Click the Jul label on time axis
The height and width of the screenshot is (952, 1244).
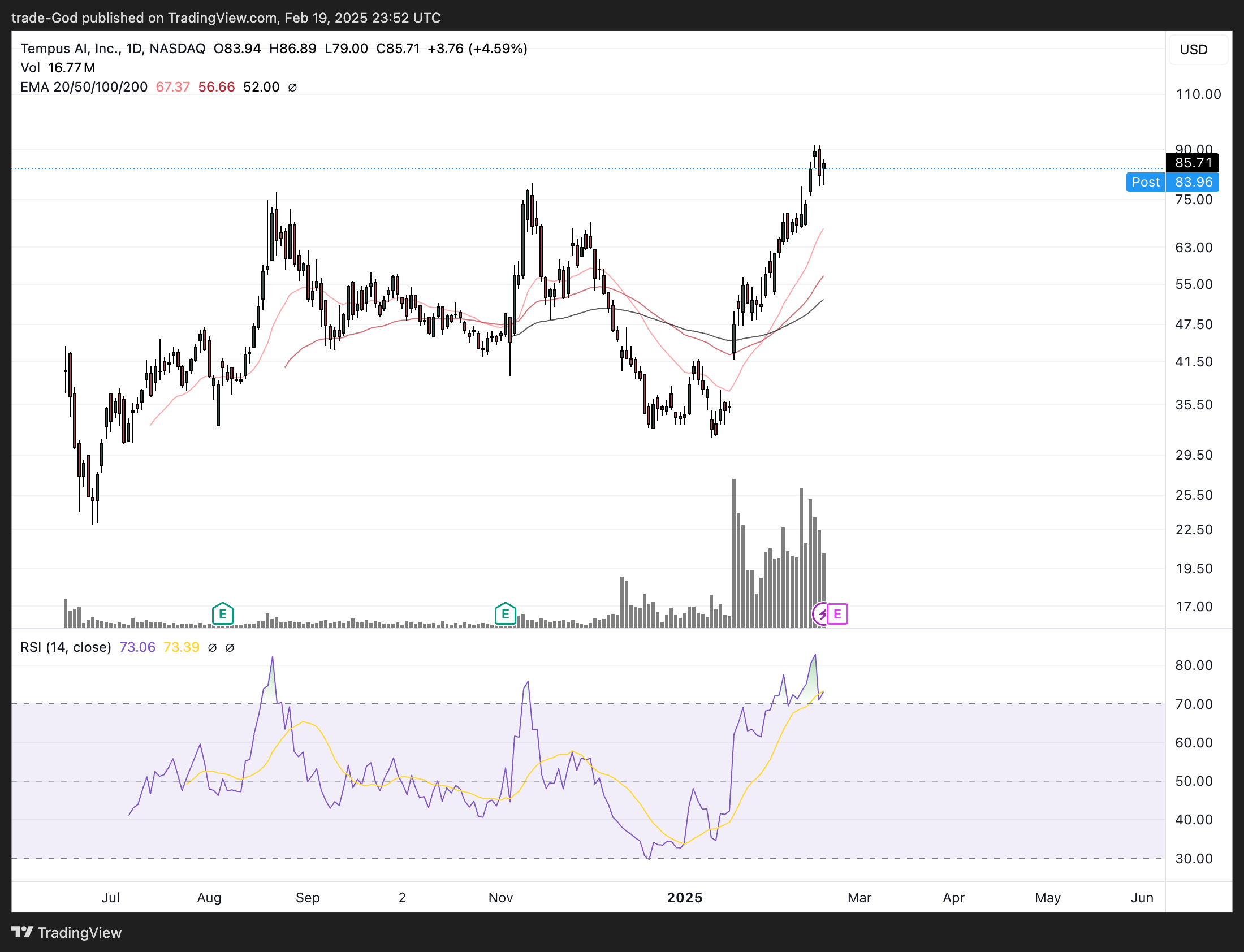tap(110, 898)
